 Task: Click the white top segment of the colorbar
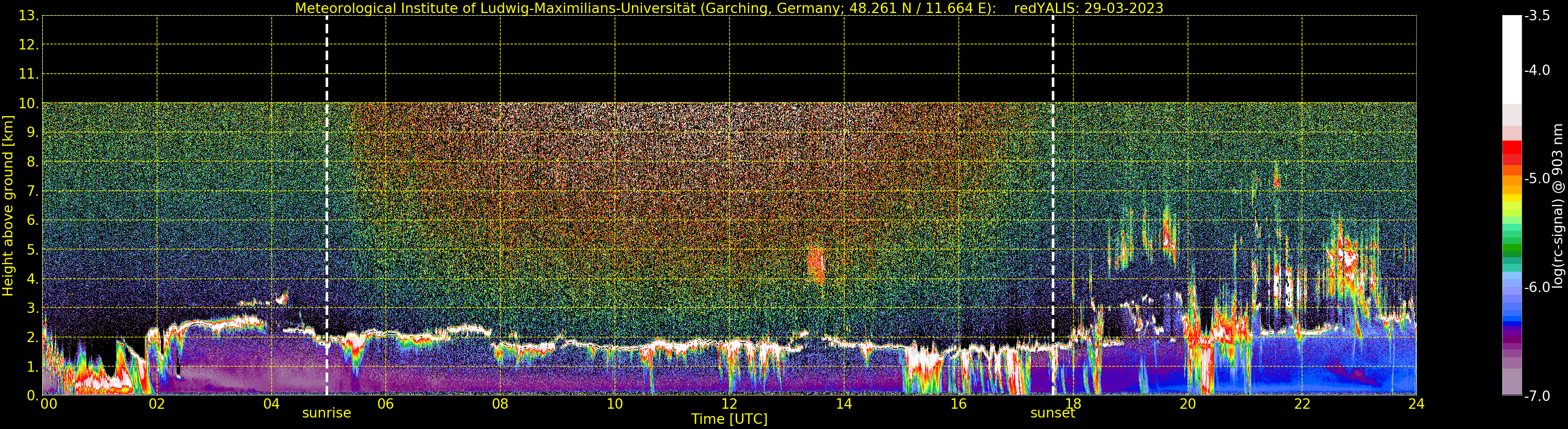pos(1512,60)
